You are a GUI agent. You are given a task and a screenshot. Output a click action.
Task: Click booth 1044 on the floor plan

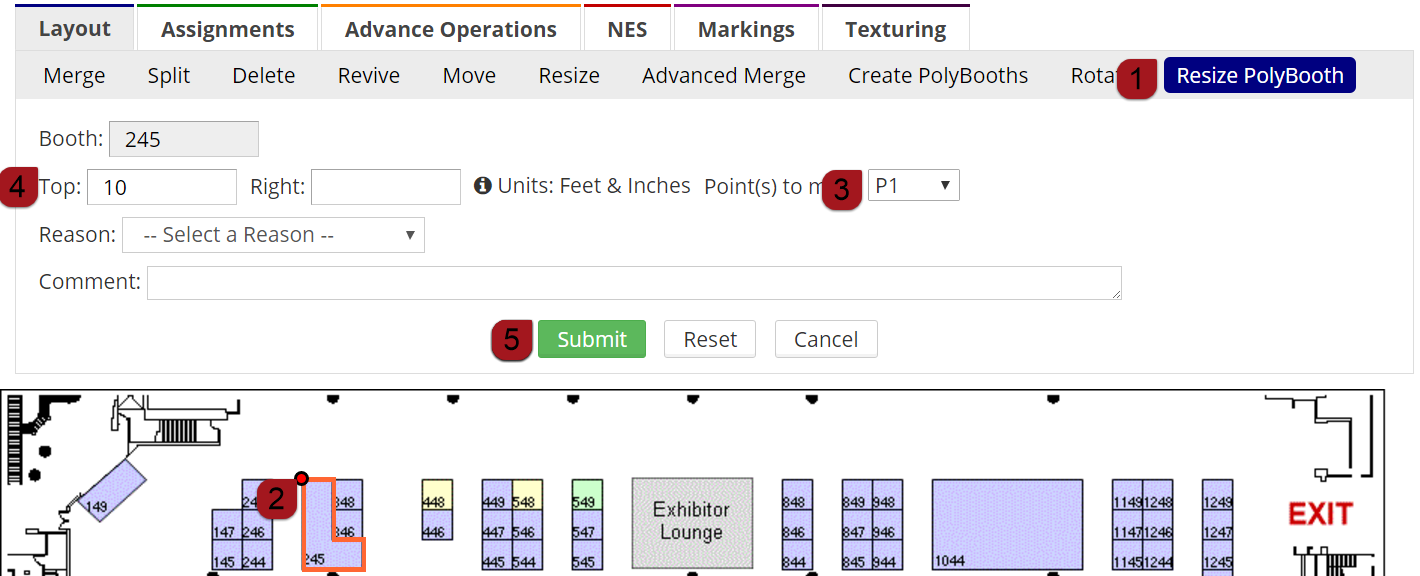coord(1007,524)
